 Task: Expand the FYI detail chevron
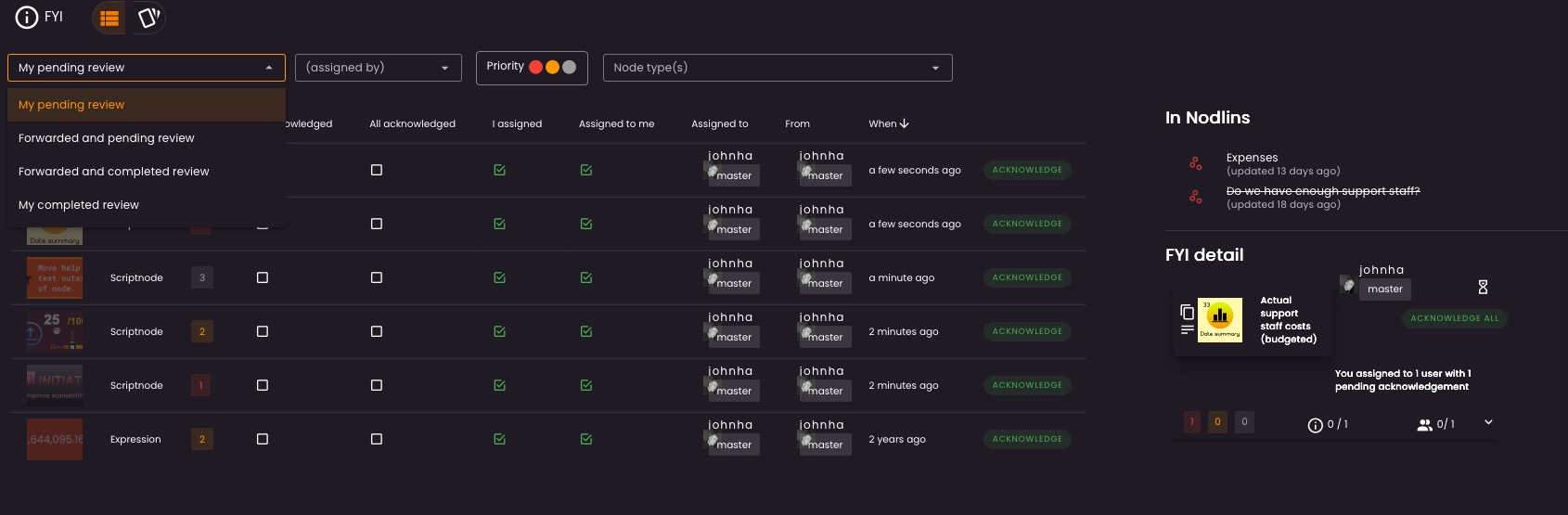tap(1488, 422)
